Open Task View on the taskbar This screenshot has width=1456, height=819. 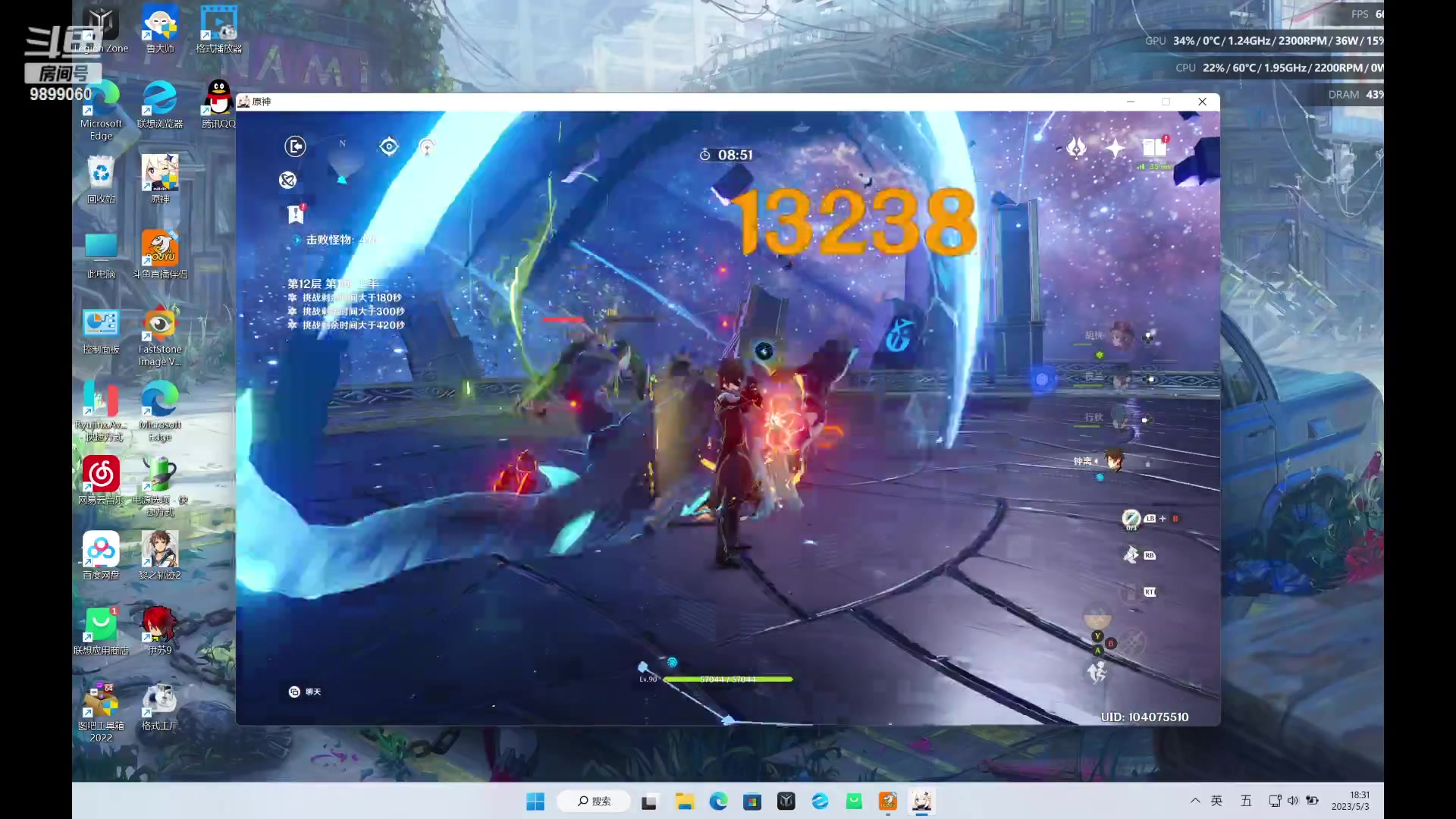(x=649, y=802)
